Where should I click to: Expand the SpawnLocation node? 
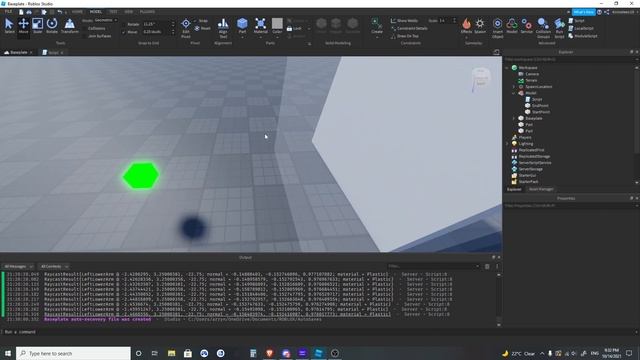(514, 87)
